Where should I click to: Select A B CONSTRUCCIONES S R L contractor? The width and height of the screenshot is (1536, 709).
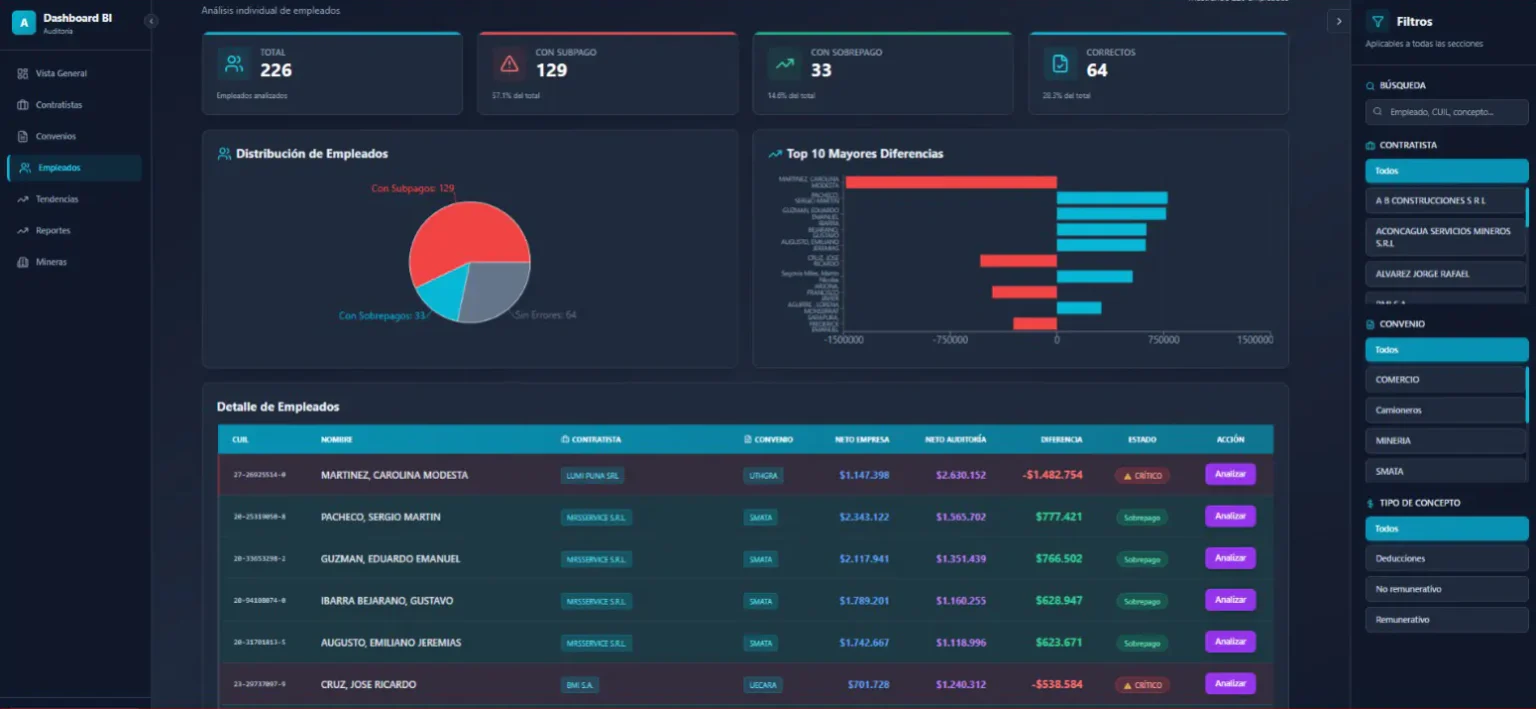click(x=1446, y=201)
